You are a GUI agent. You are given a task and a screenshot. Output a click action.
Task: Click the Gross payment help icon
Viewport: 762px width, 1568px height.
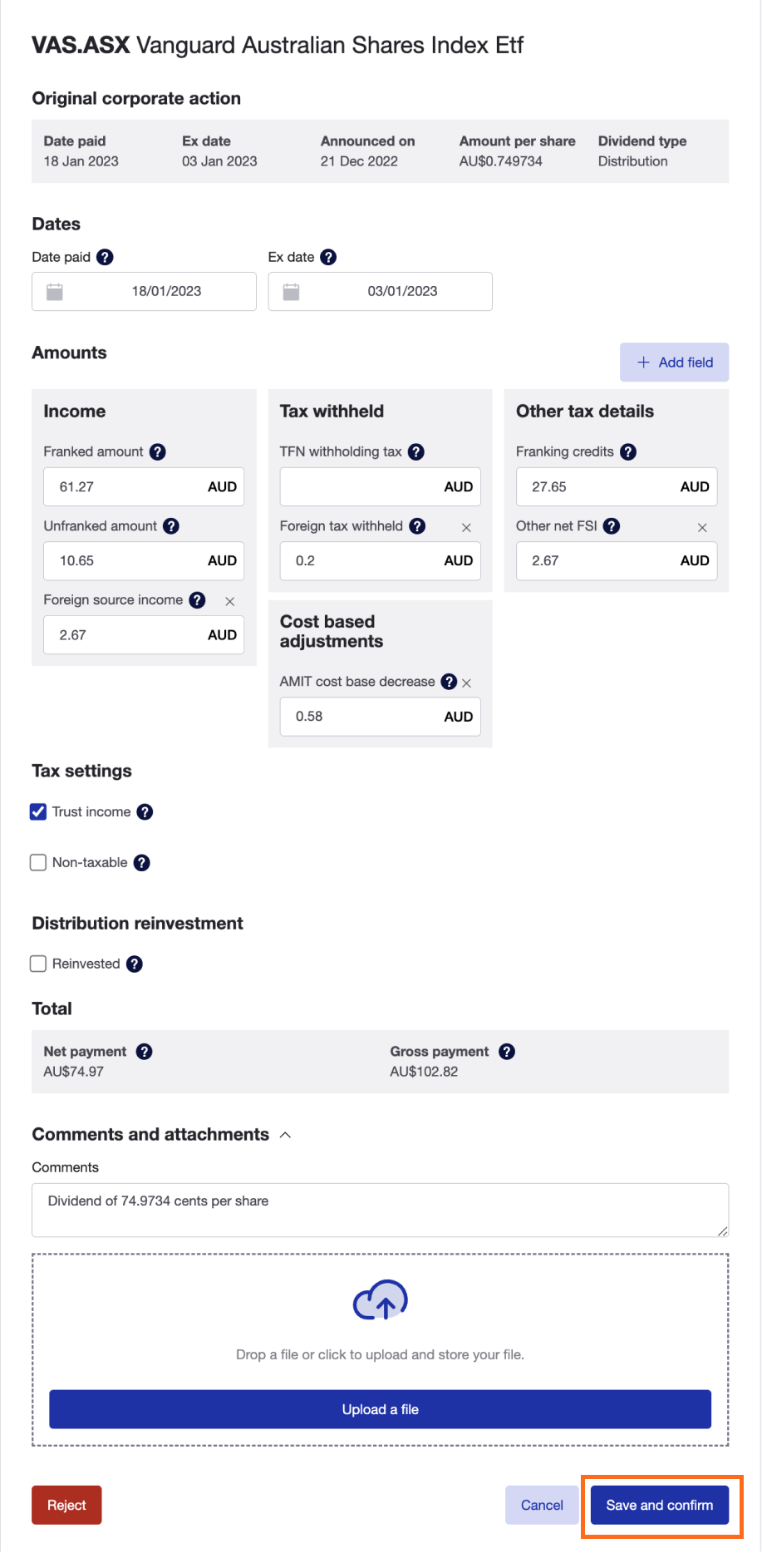click(x=506, y=1051)
